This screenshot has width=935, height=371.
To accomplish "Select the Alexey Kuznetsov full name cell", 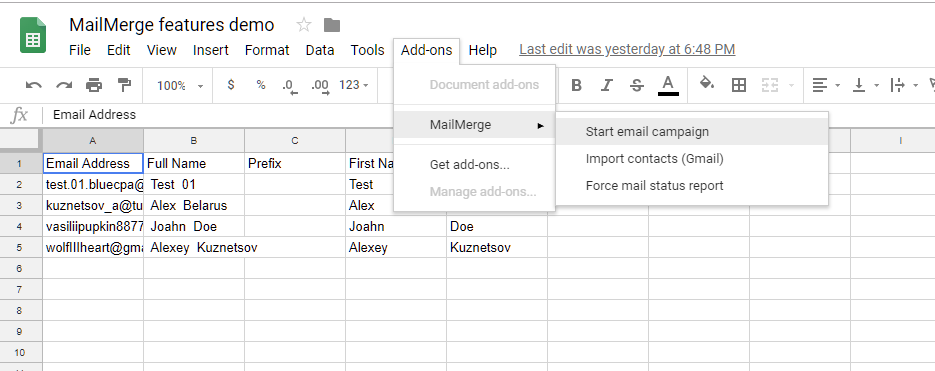I will click(194, 248).
